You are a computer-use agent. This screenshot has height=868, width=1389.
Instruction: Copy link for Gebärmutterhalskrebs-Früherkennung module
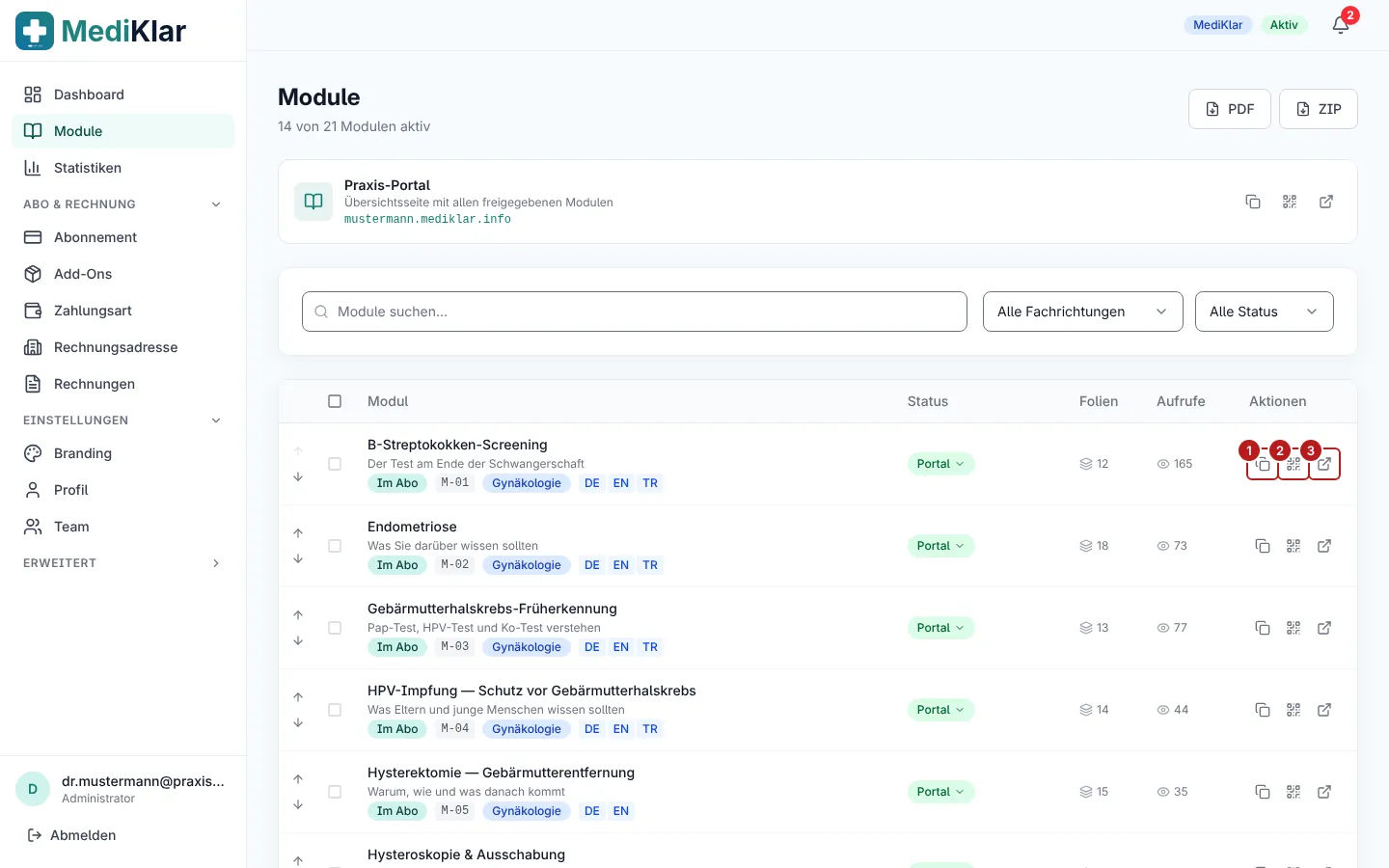coord(1263,628)
